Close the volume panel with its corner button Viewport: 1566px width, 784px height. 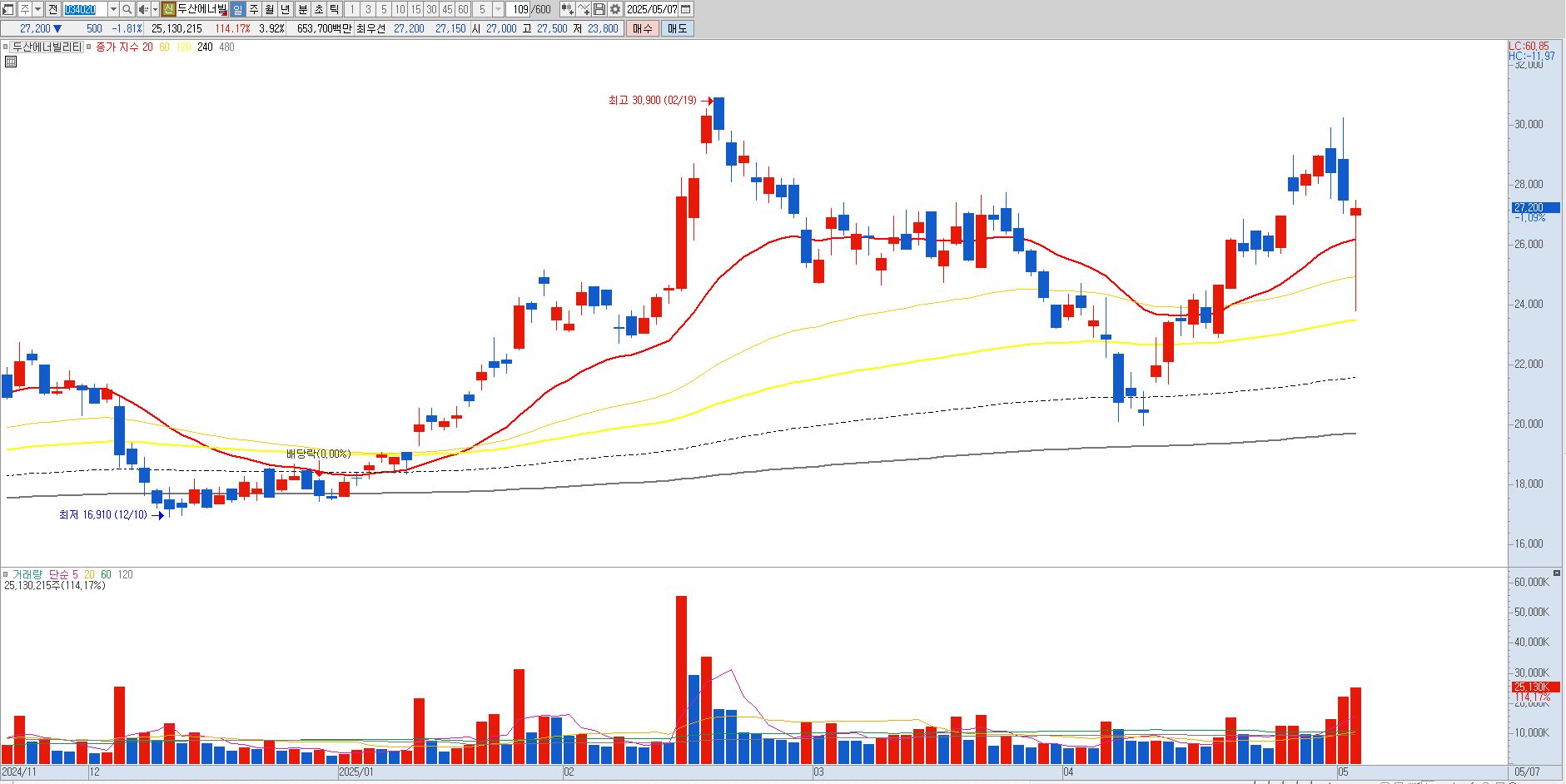pyautogui.click(x=1557, y=573)
